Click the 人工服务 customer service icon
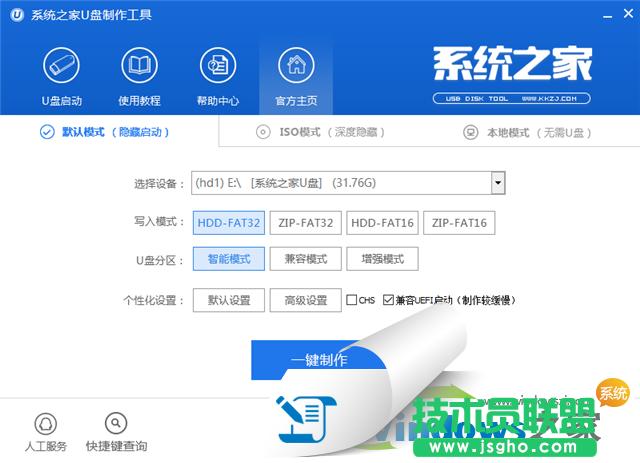Screen dimensions: 640x463 (x=44, y=425)
